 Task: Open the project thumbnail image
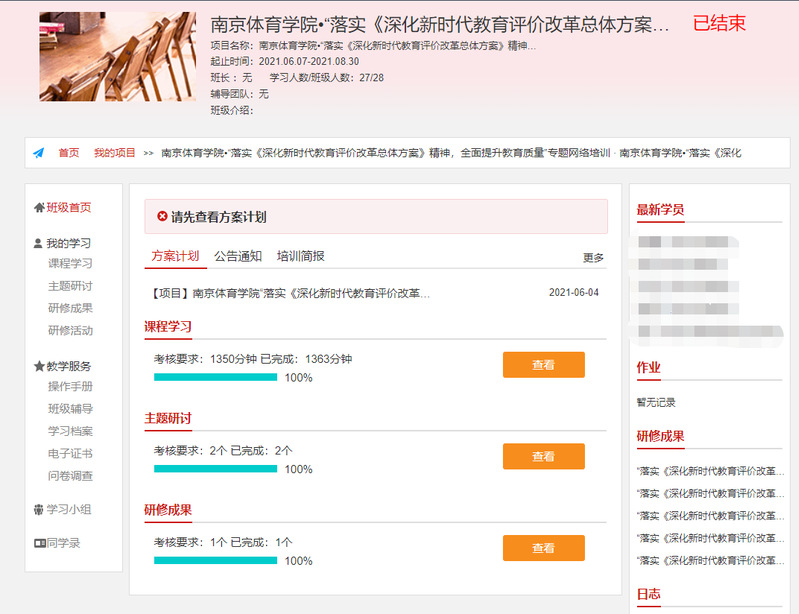(118, 57)
